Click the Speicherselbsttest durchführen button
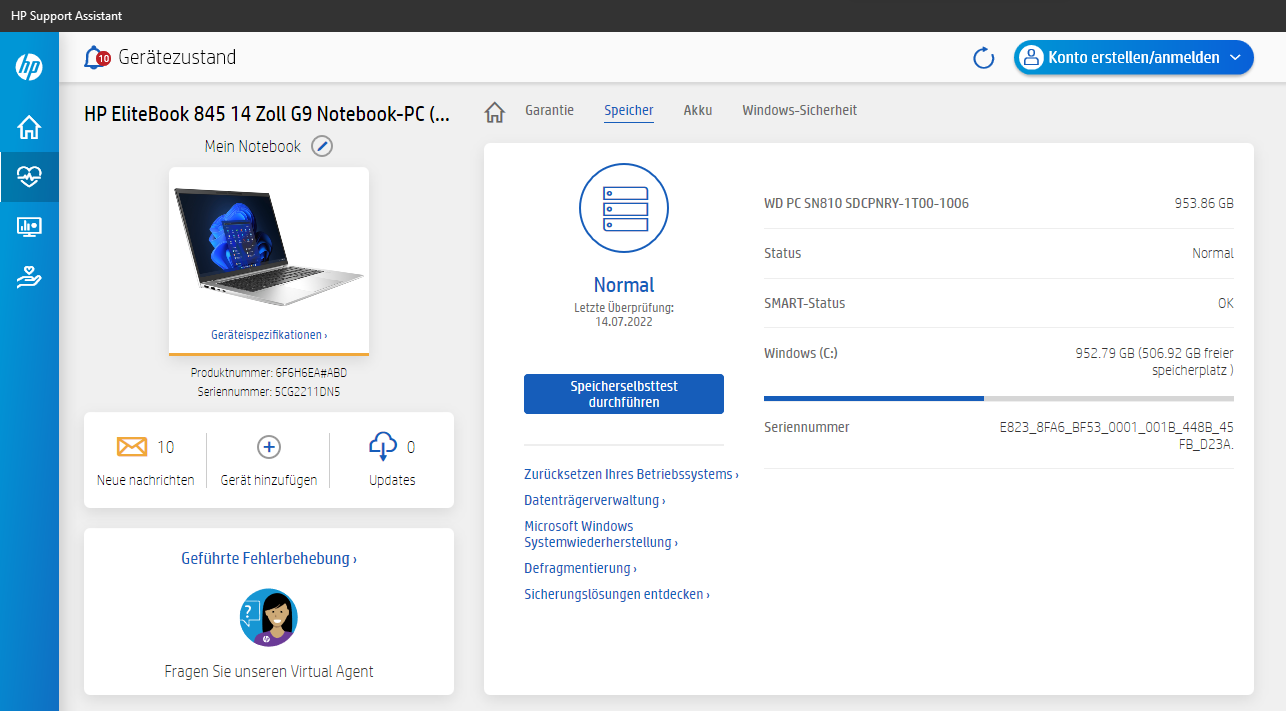1286x711 pixels. (624, 394)
